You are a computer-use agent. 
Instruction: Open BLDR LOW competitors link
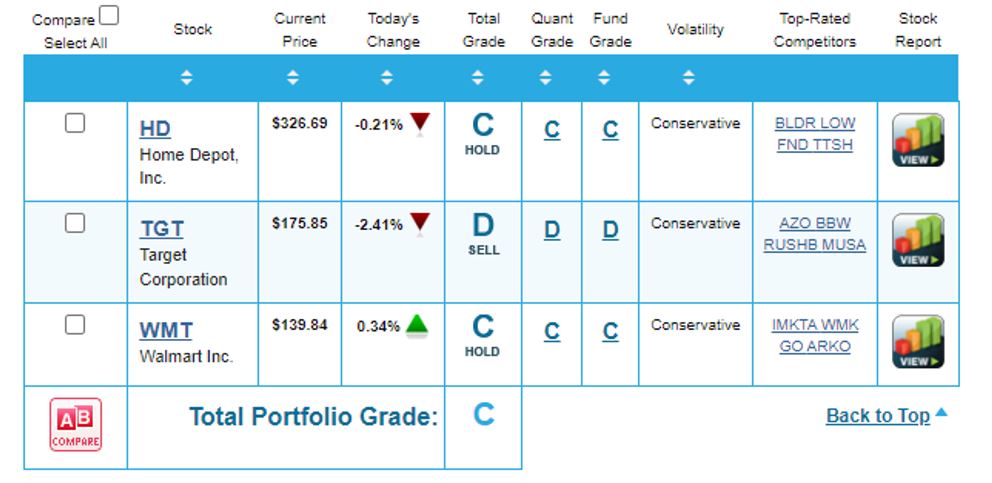[x=815, y=123]
